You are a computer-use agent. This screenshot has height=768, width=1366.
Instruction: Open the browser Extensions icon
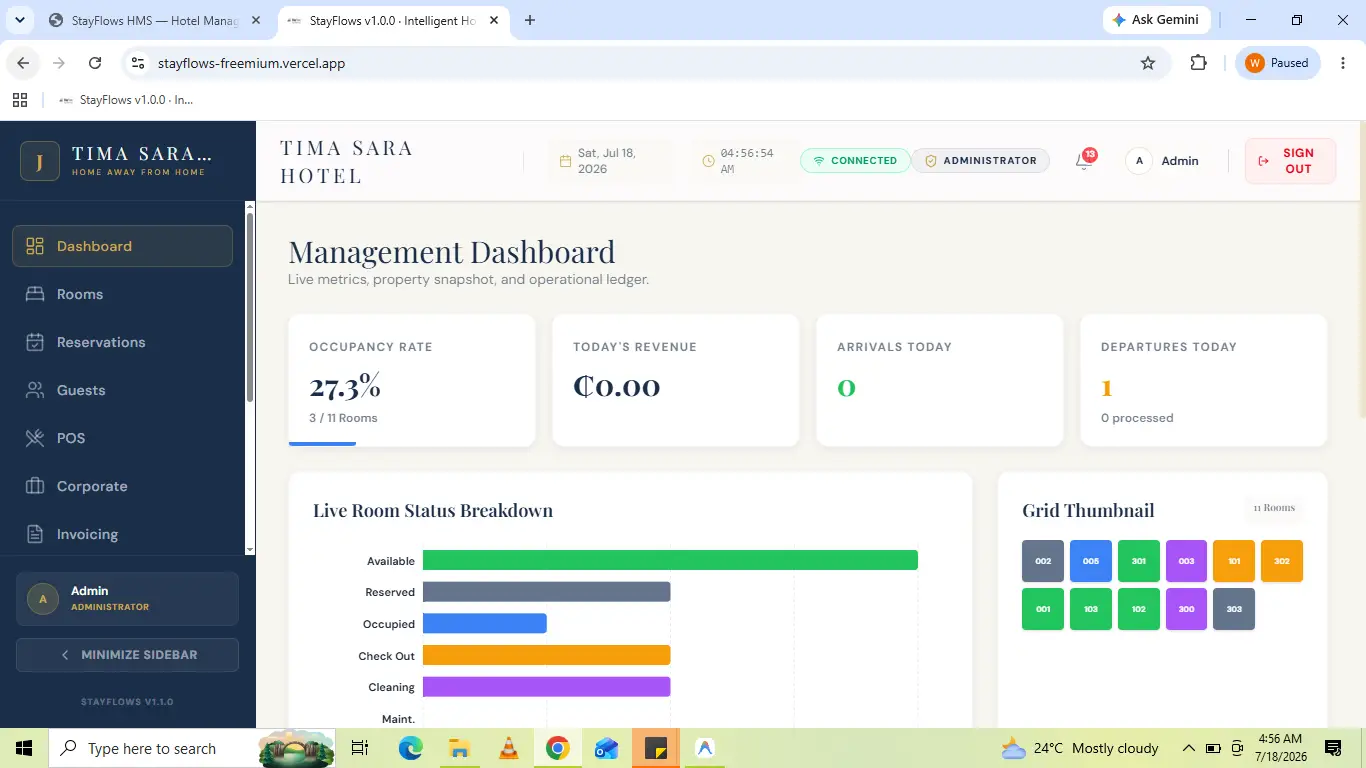click(1198, 63)
